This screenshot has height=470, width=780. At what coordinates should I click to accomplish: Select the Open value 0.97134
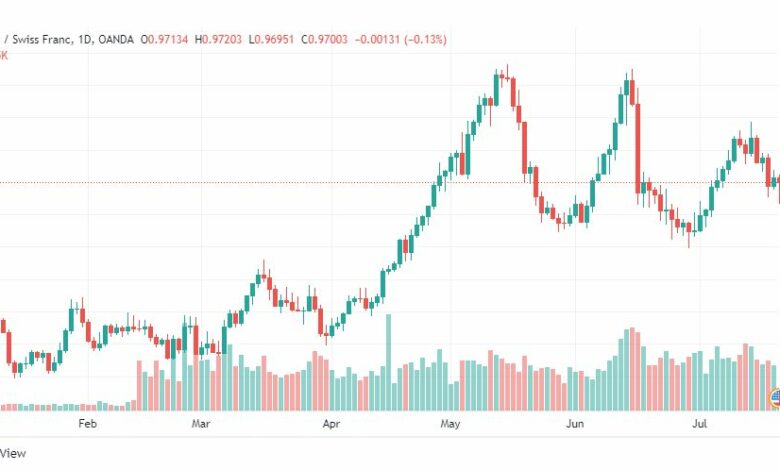pyautogui.click(x=168, y=39)
